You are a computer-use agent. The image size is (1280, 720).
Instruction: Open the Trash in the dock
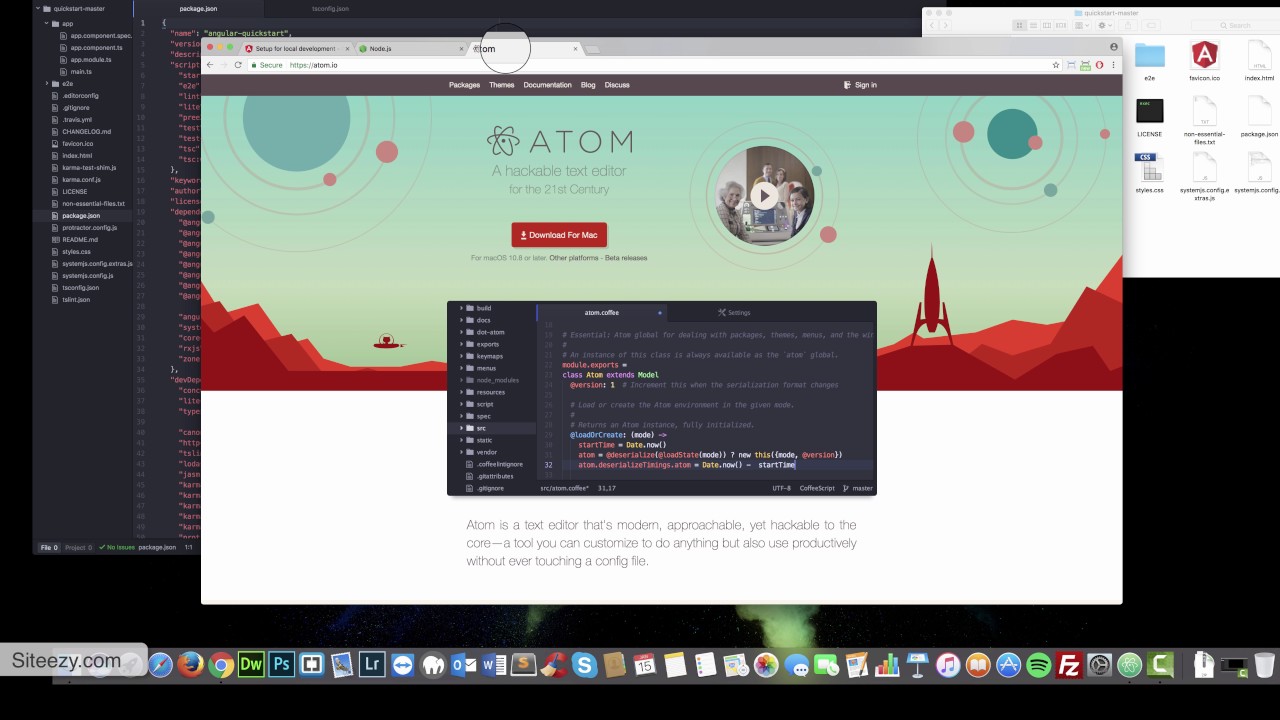[1264, 664]
